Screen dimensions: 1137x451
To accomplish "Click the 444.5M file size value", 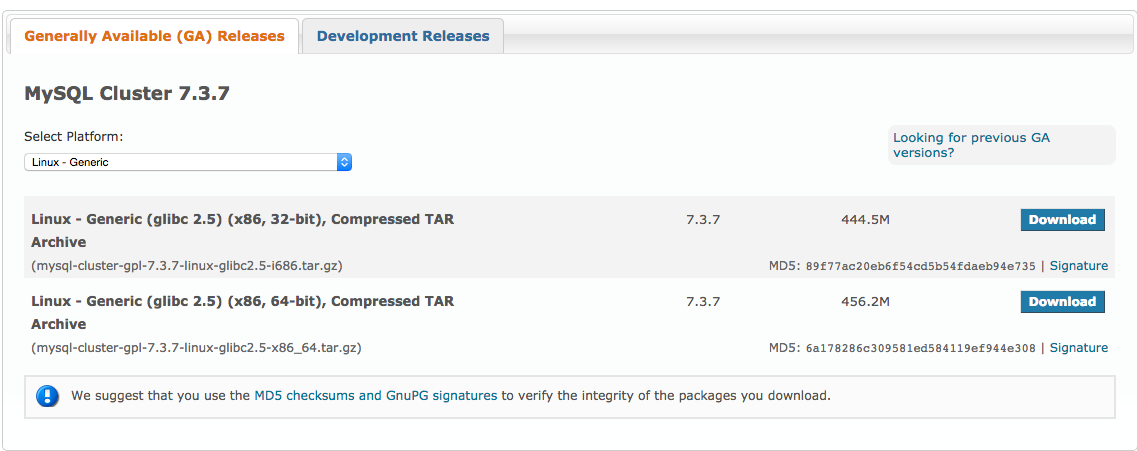I will click(x=865, y=220).
